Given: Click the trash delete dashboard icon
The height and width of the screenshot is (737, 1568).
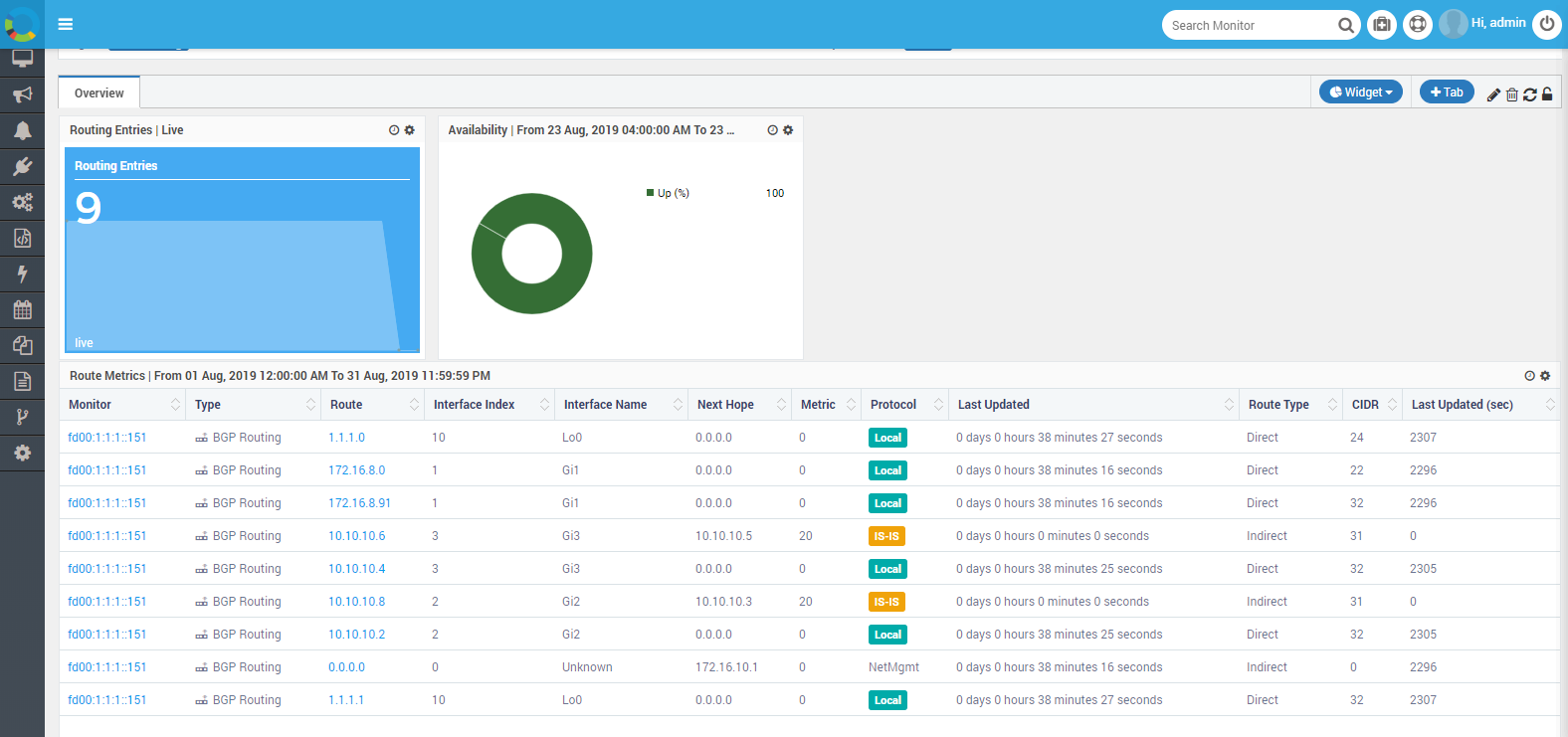Looking at the screenshot, I should point(1512,94).
